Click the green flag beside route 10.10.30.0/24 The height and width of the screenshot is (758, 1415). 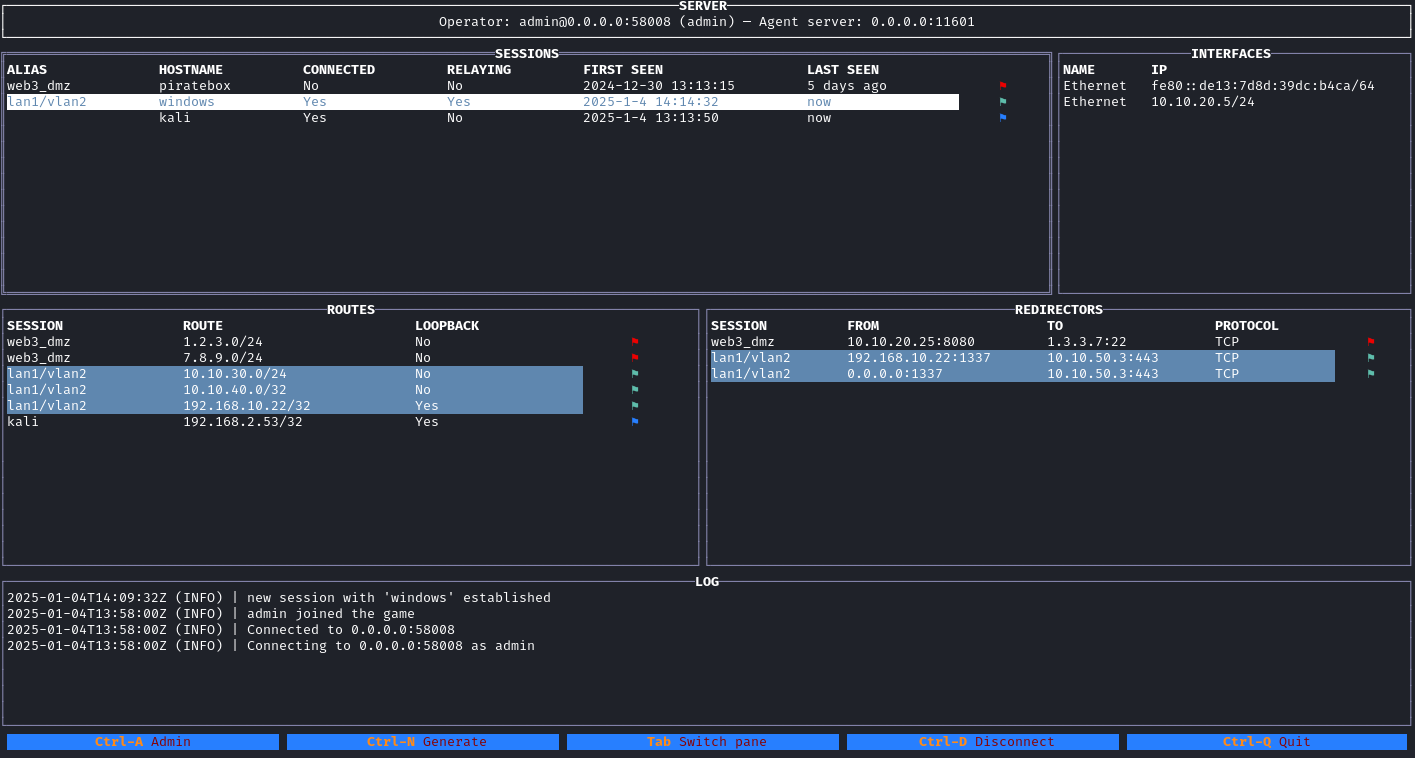click(x=635, y=373)
